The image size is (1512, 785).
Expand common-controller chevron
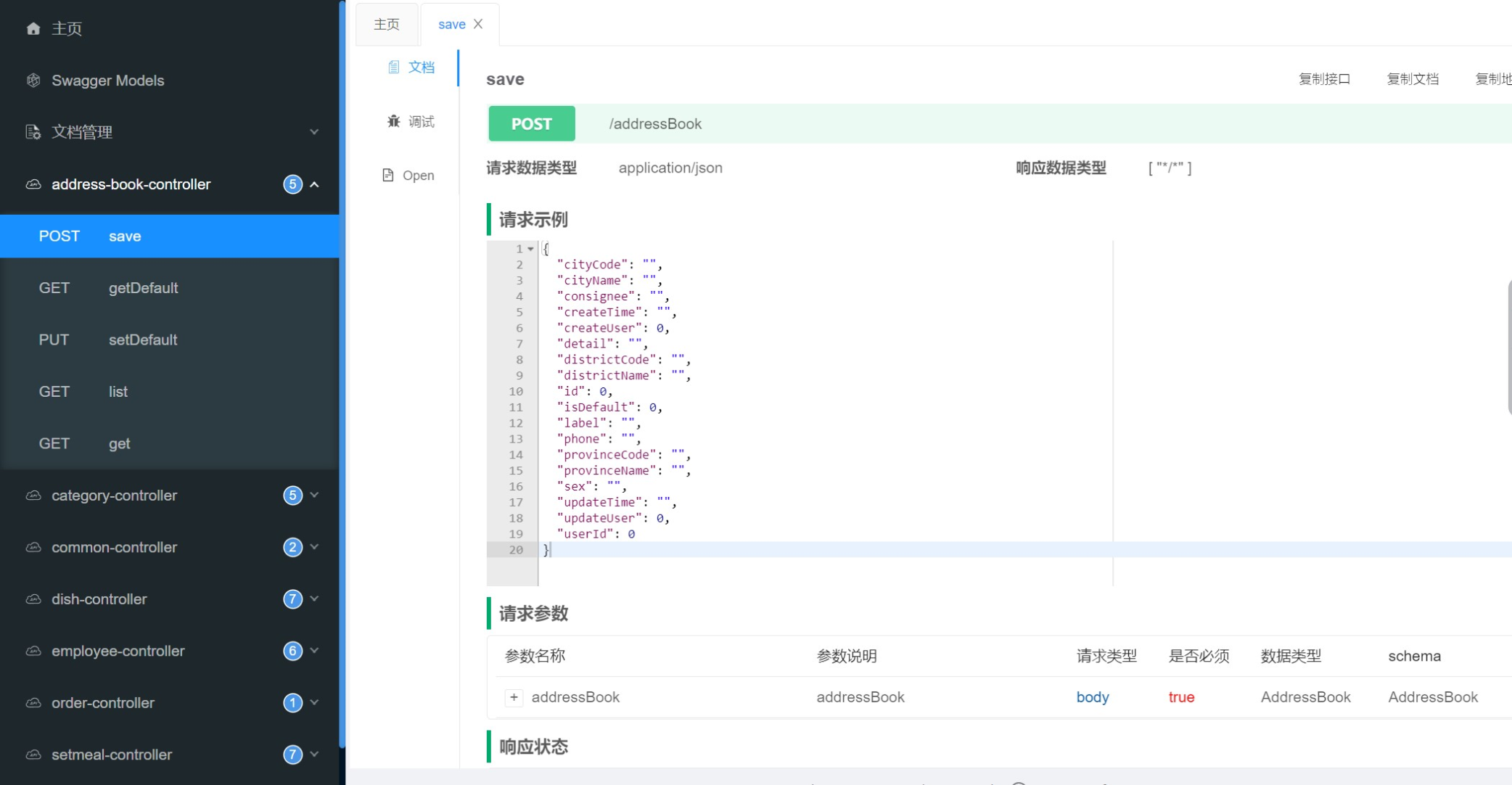pyautogui.click(x=314, y=547)
